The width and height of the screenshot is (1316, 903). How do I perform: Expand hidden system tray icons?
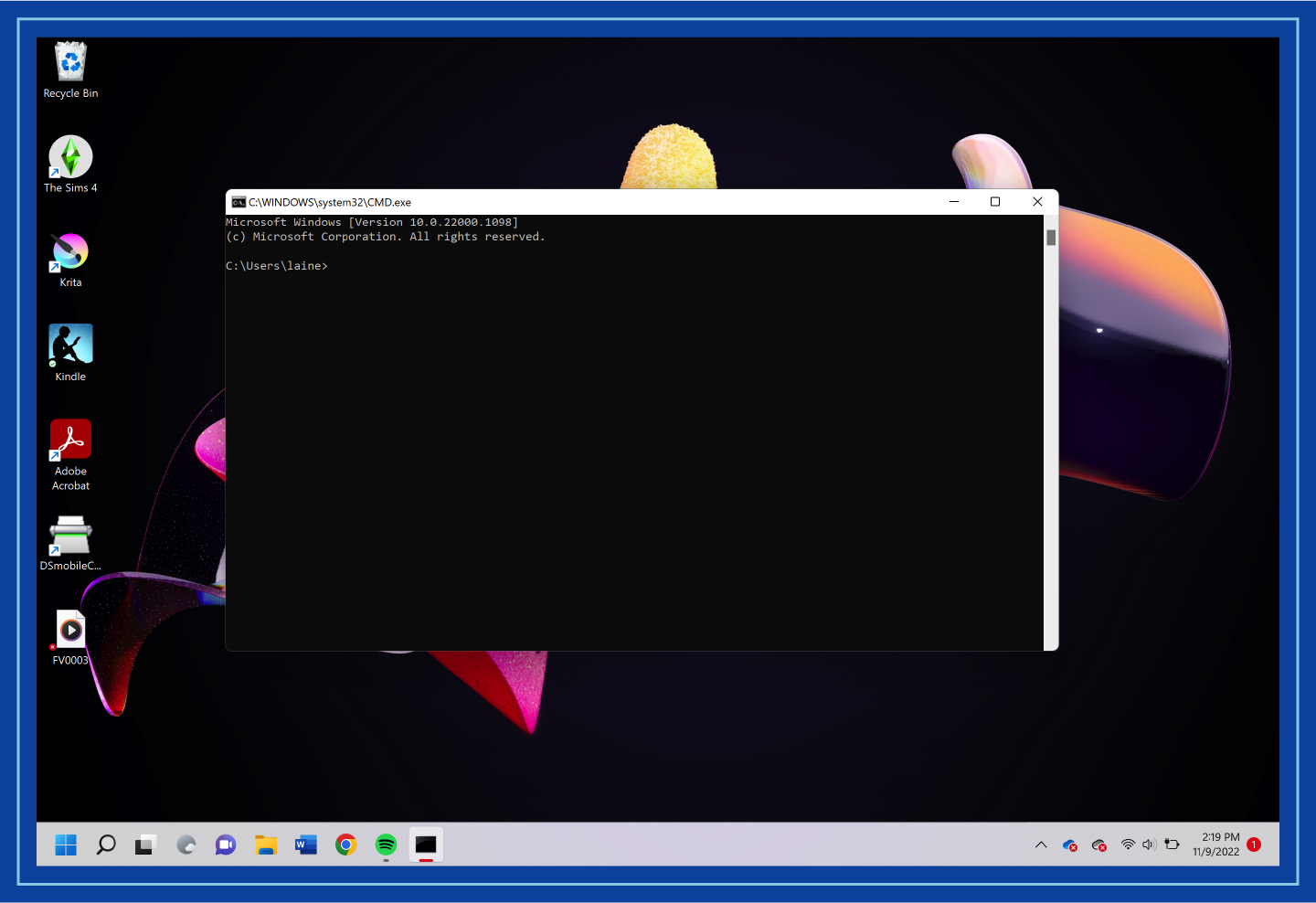coord(1041,845)
